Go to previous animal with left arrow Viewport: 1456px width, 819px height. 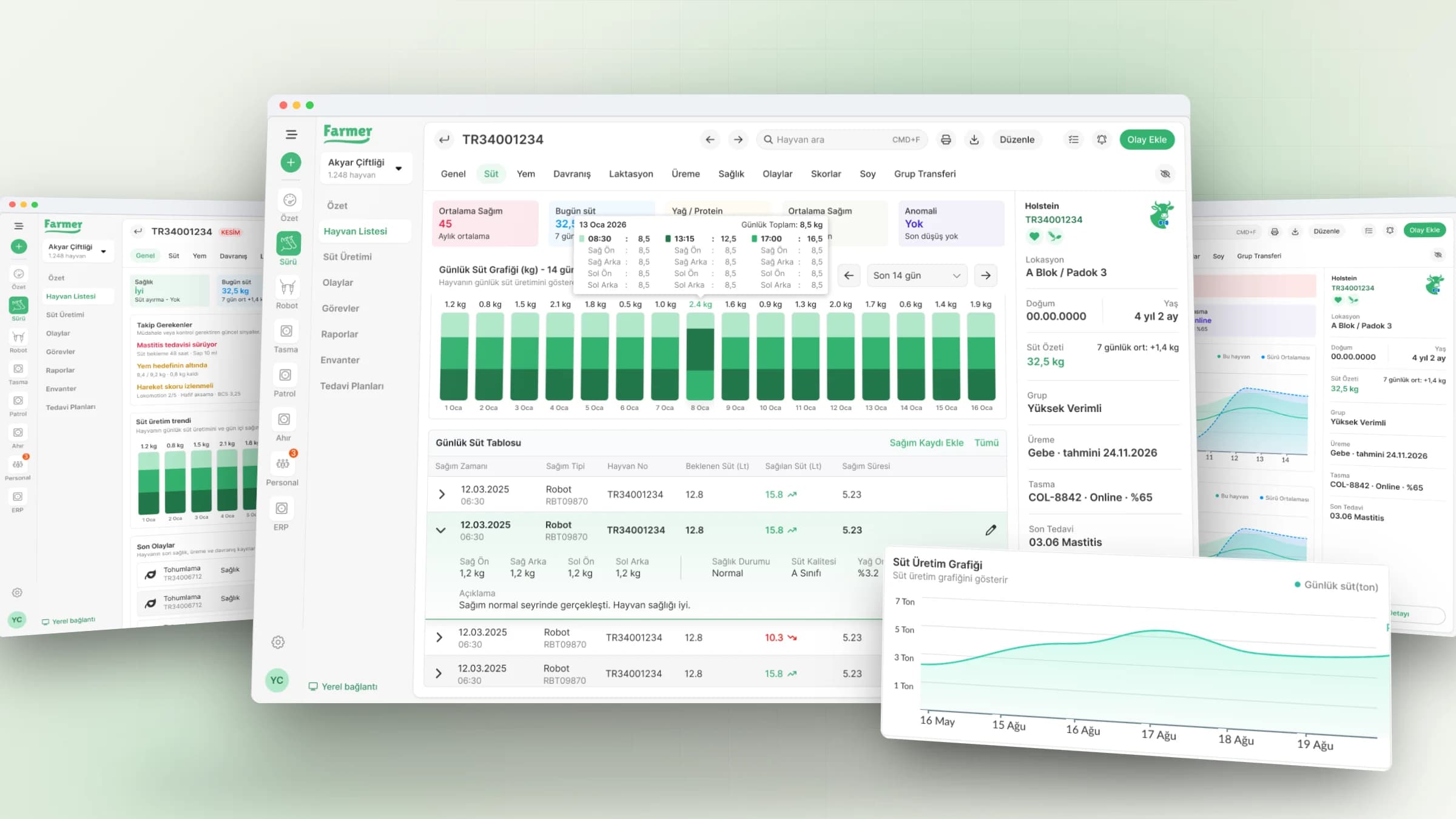(x=709, y=140)
